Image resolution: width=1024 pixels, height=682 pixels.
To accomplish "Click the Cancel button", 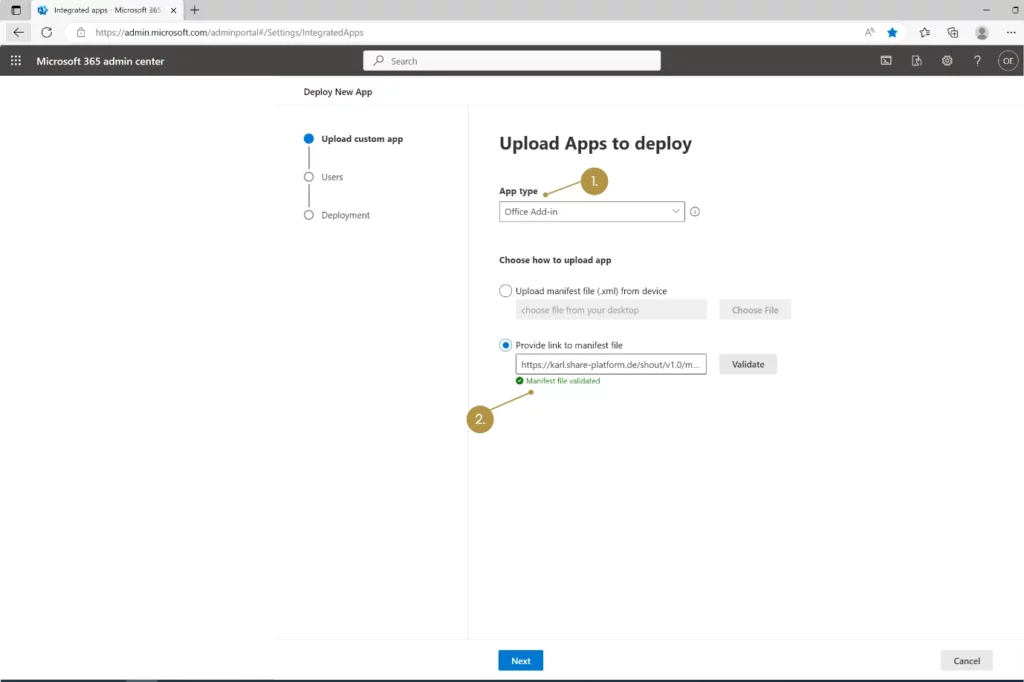I will tap(967, 660).
